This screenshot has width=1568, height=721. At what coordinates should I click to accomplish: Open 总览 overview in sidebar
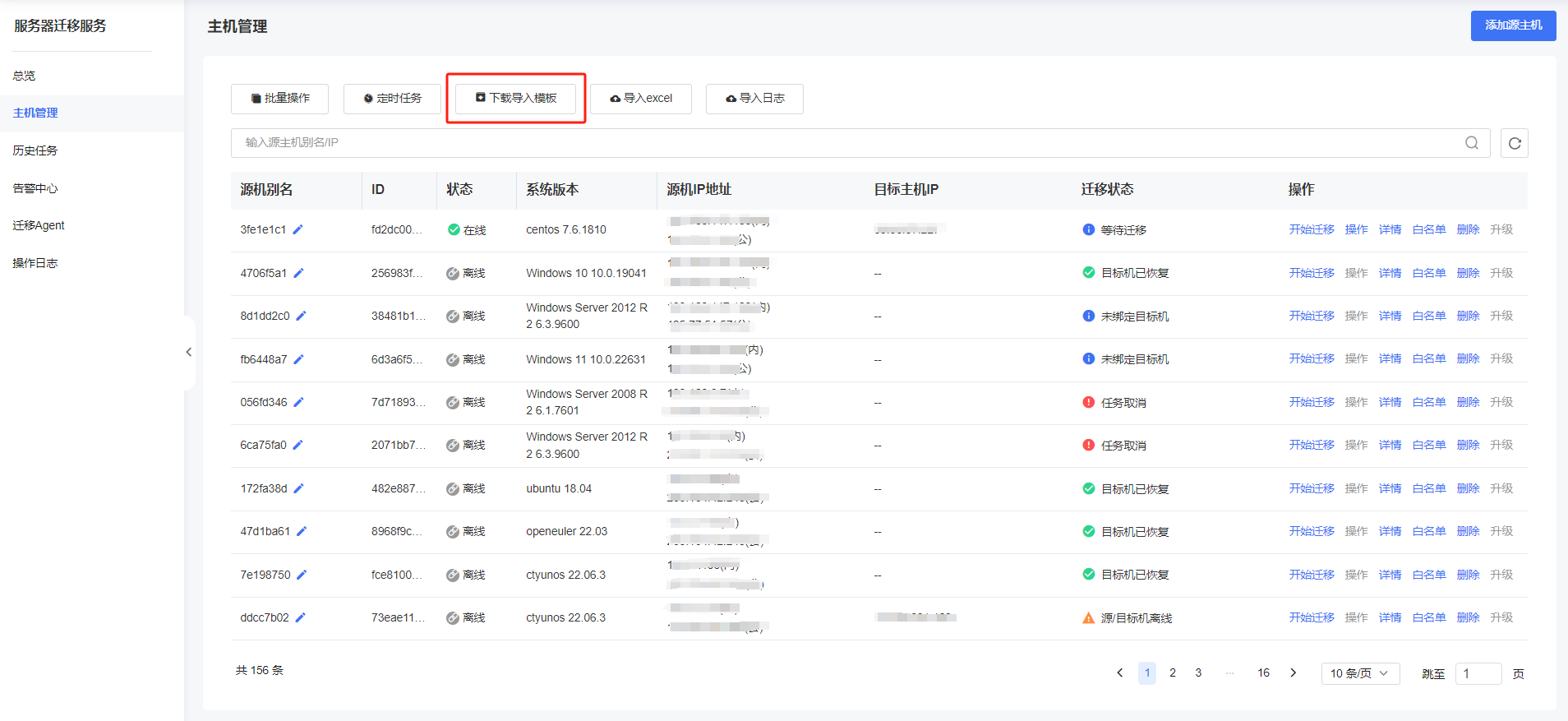pos(25,76)
